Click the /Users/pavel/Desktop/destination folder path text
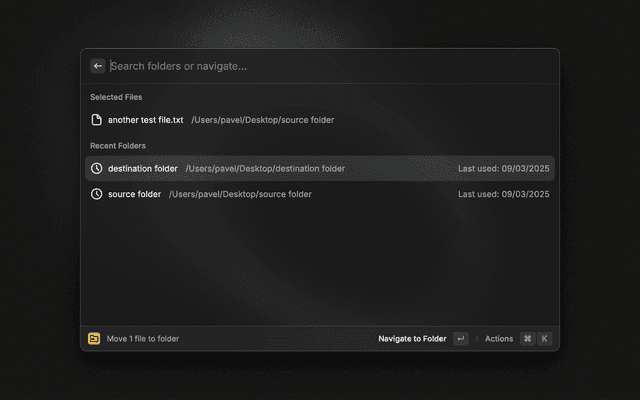Screen dimensions: 640x400 point(265,169)
